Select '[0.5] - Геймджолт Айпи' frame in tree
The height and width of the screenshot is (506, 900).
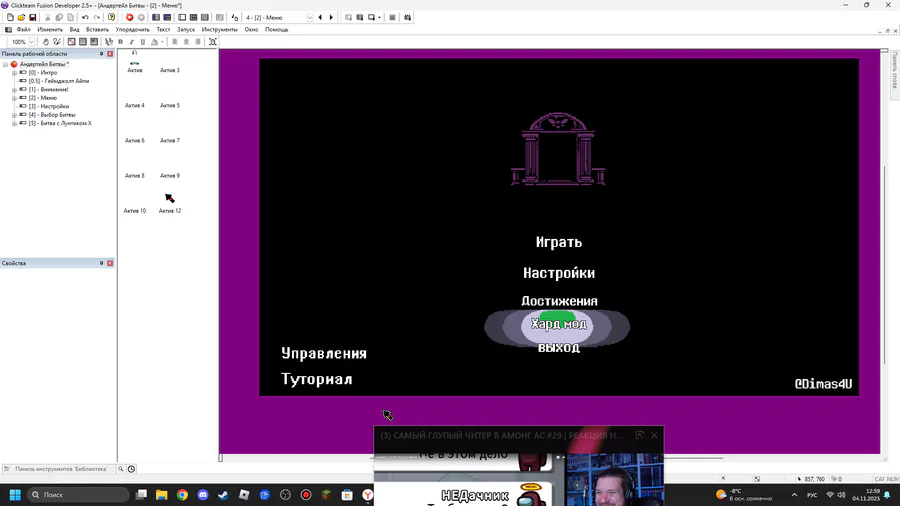[59, 81]
